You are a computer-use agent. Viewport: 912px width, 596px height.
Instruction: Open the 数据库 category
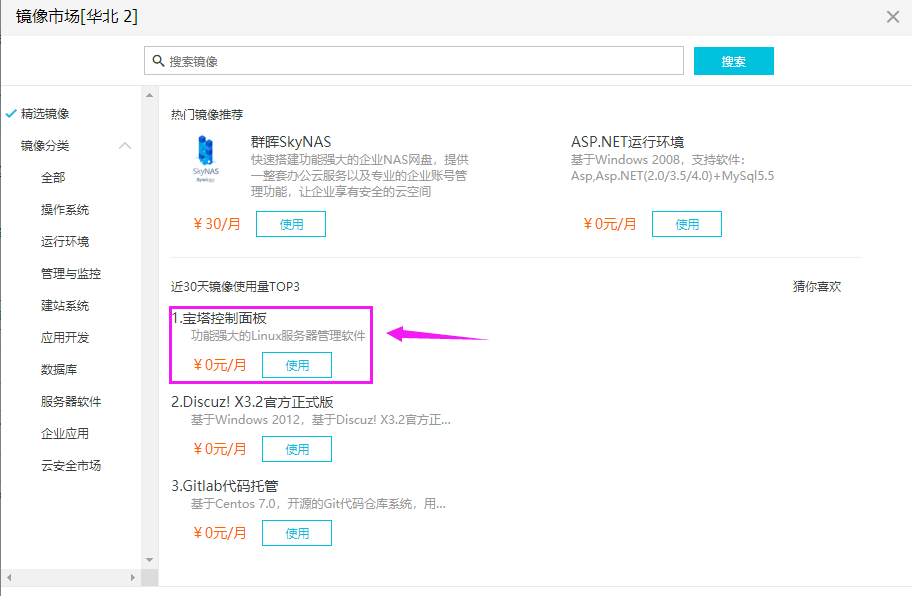pos(59,369)
